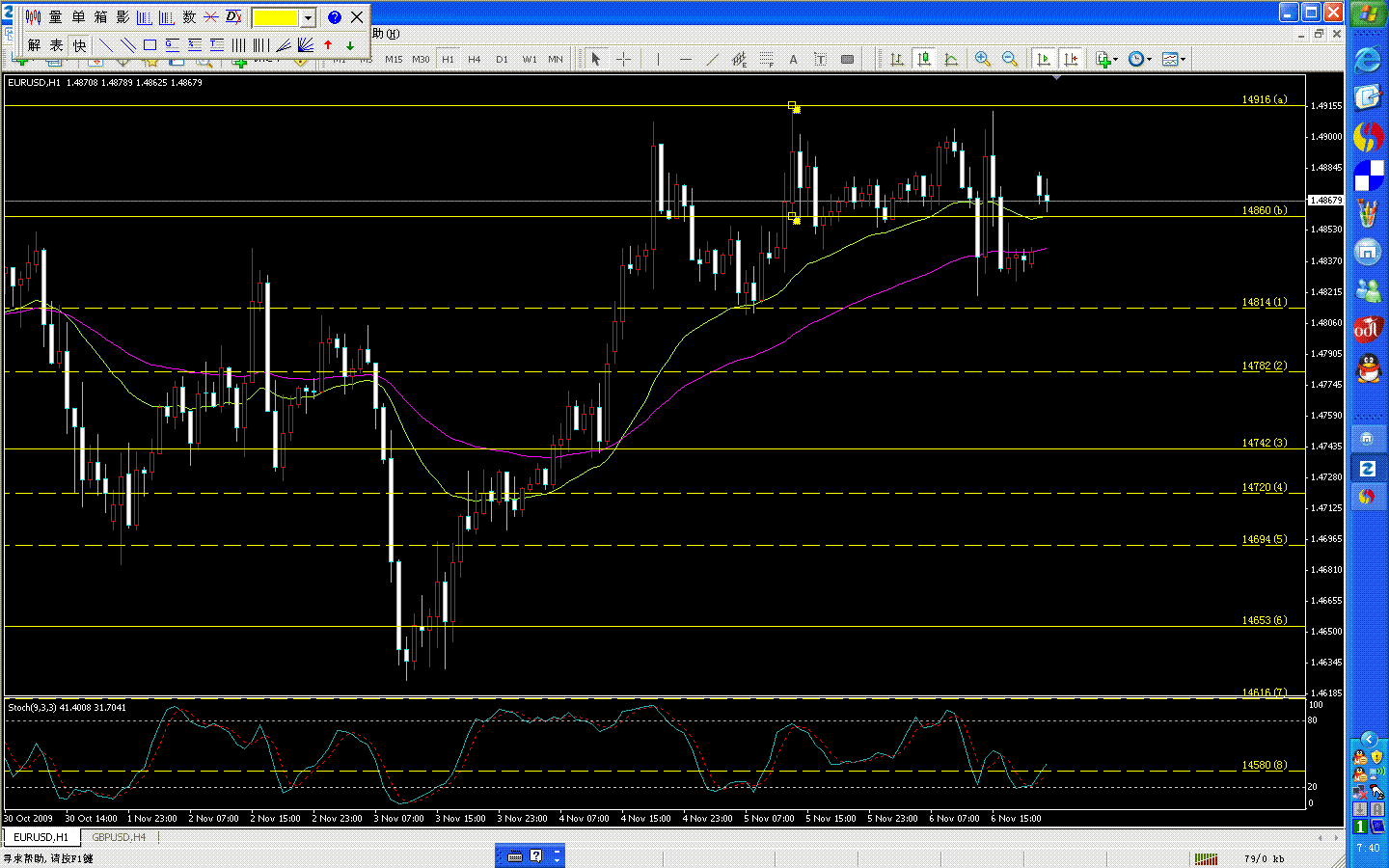Click the Stoch(9,3,3) indicator label
Screen dimensions: 1389x868
click(x=68, y=707)
